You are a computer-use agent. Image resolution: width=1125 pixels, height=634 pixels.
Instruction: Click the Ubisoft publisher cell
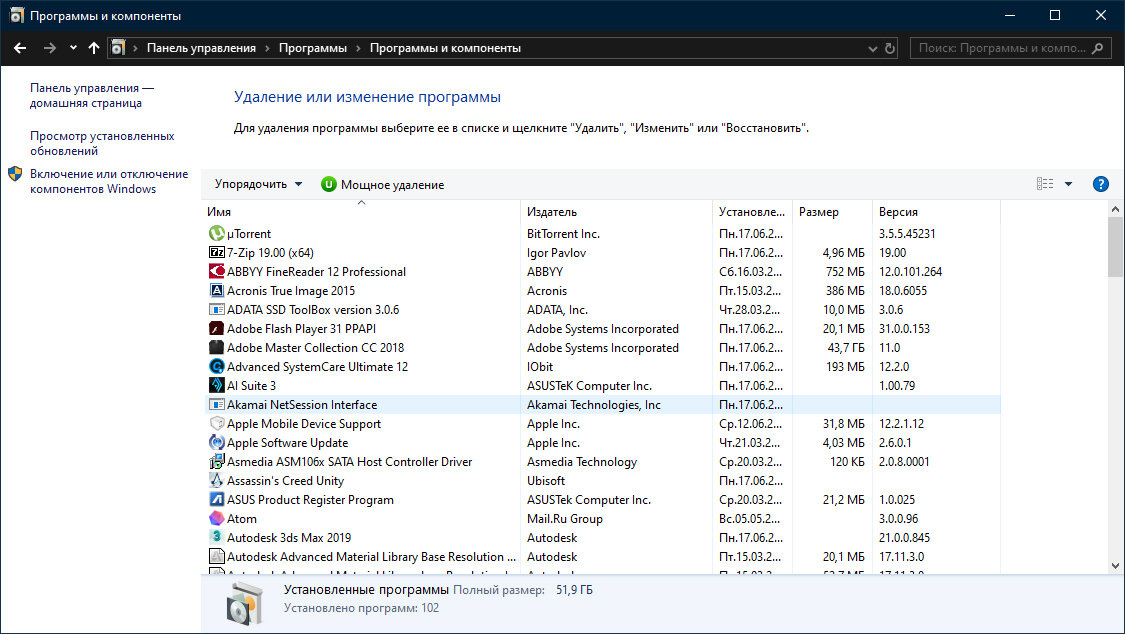tap(545, 481)
